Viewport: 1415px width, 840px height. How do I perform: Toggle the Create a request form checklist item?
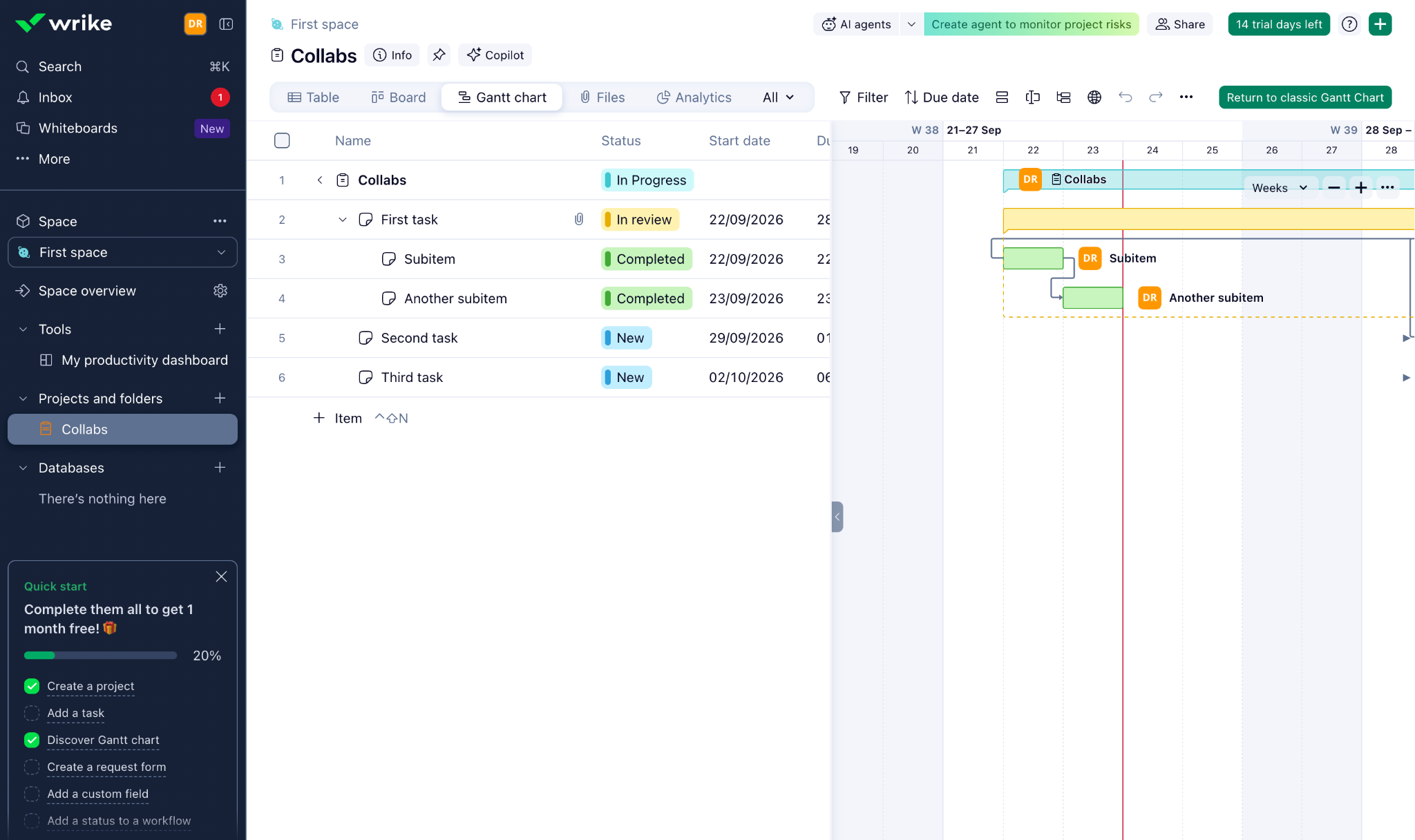point(32,767)
